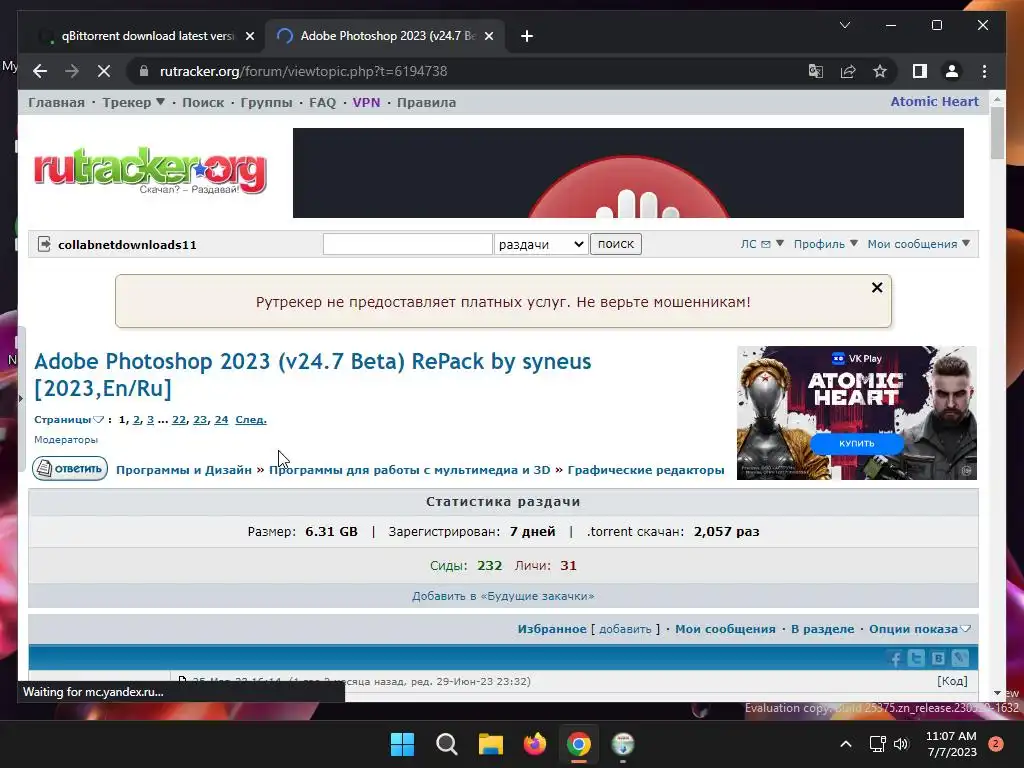Image resolution: width=1024 pixels, height=768 pixels.
Task: Share topic on LiveJournal icon
Action: click(959, 658)
